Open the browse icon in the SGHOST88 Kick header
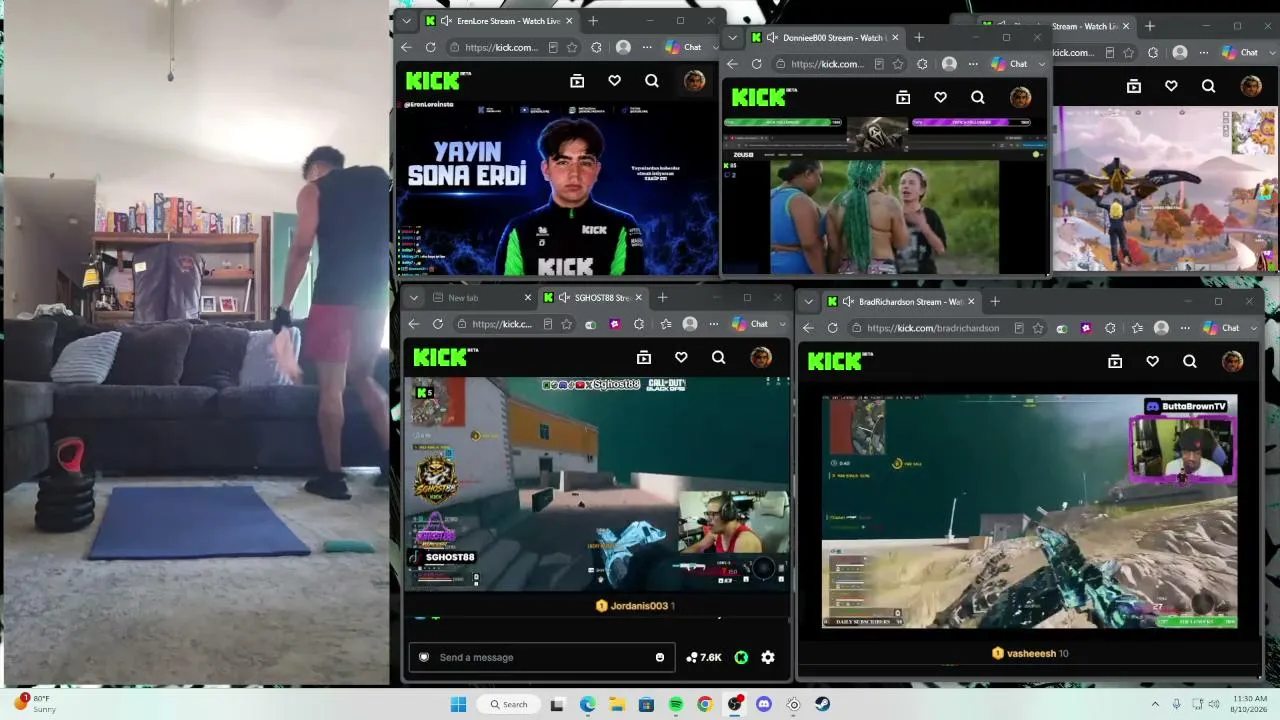The width and height of the screenshot is (1280, 720). tap(644, 357)
